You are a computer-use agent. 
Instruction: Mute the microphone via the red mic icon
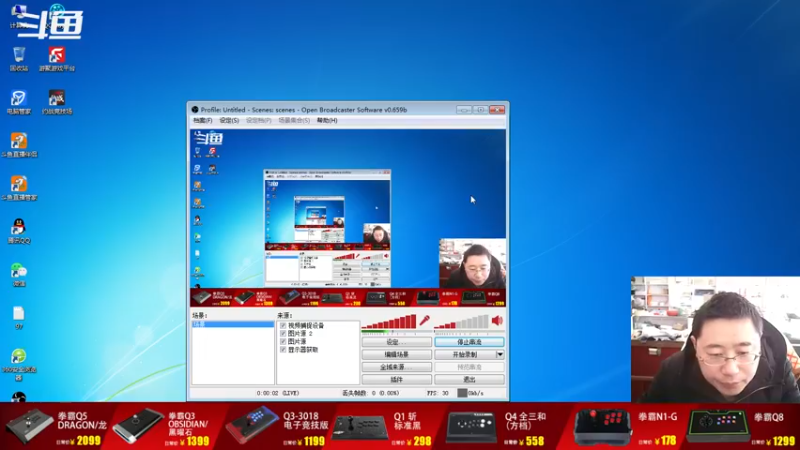(x=424, y=320)
